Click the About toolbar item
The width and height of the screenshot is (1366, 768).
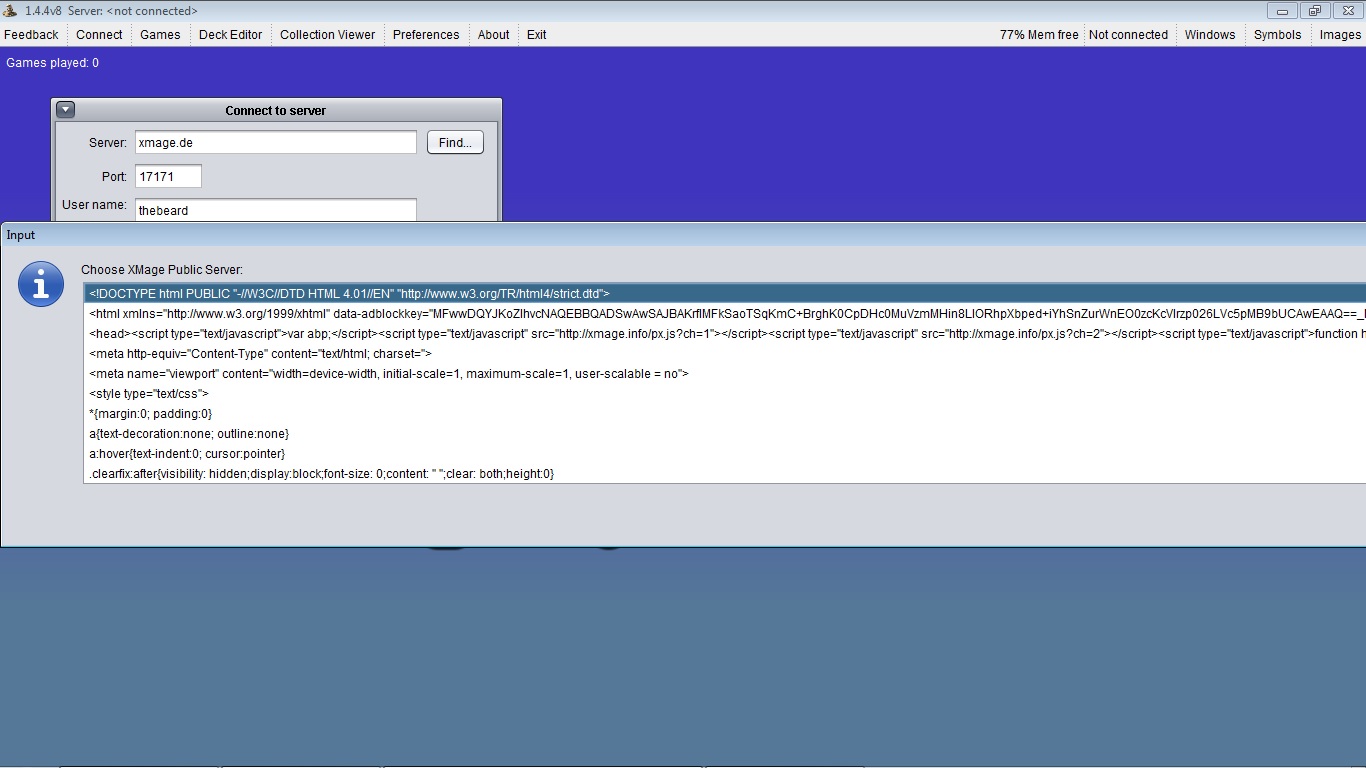(493, 34)
